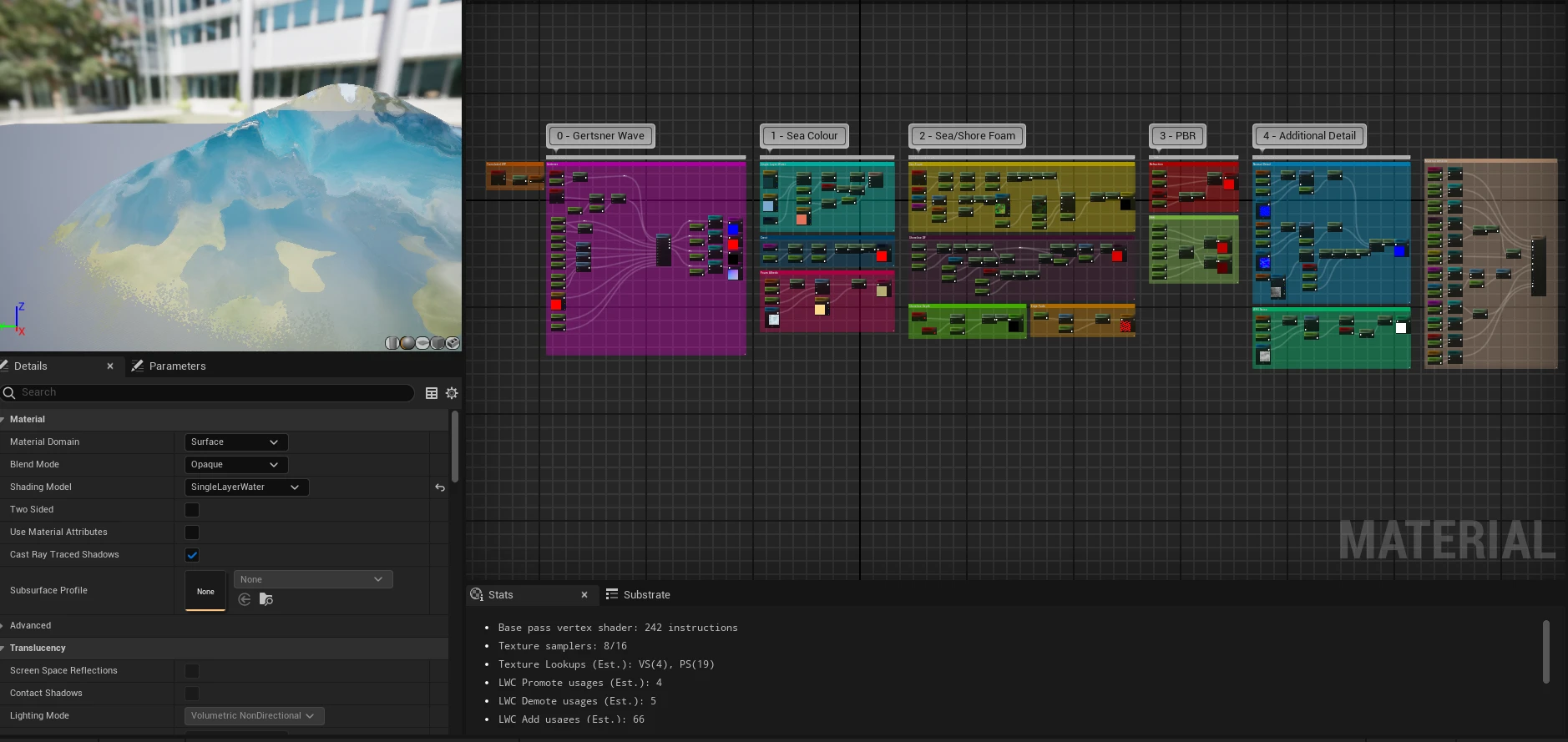Select the '2 - Sea/Shore Foam' comment label

[967, 136]
